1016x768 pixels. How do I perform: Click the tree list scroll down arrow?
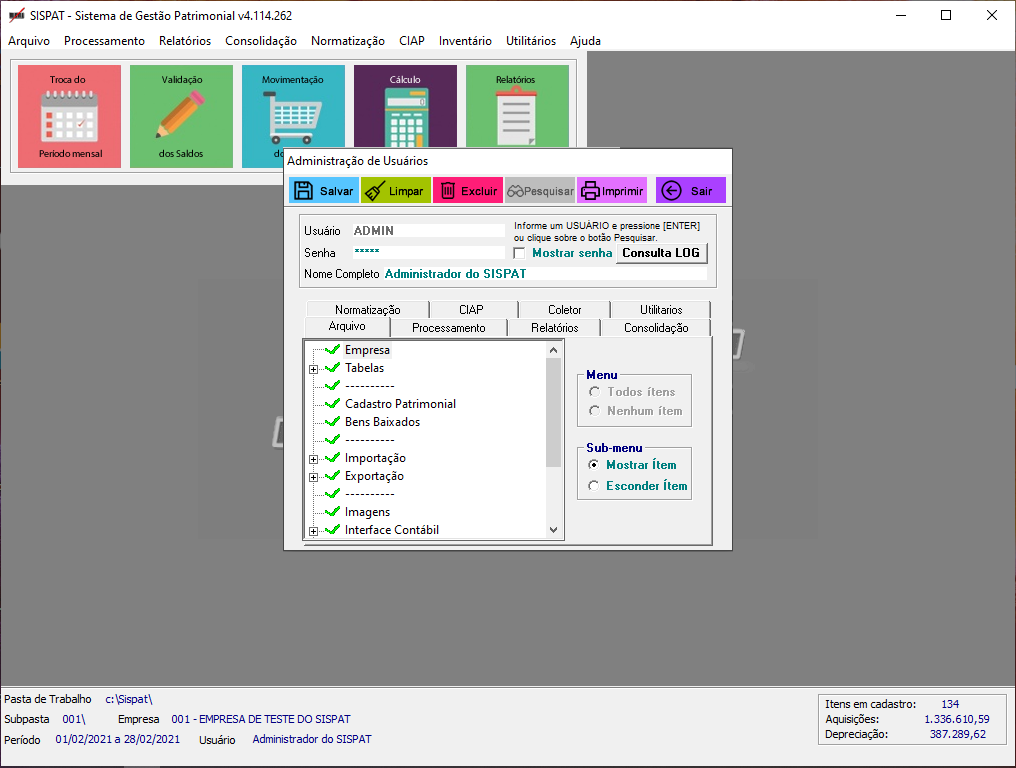pyautogui.click(x=554, y=530)
